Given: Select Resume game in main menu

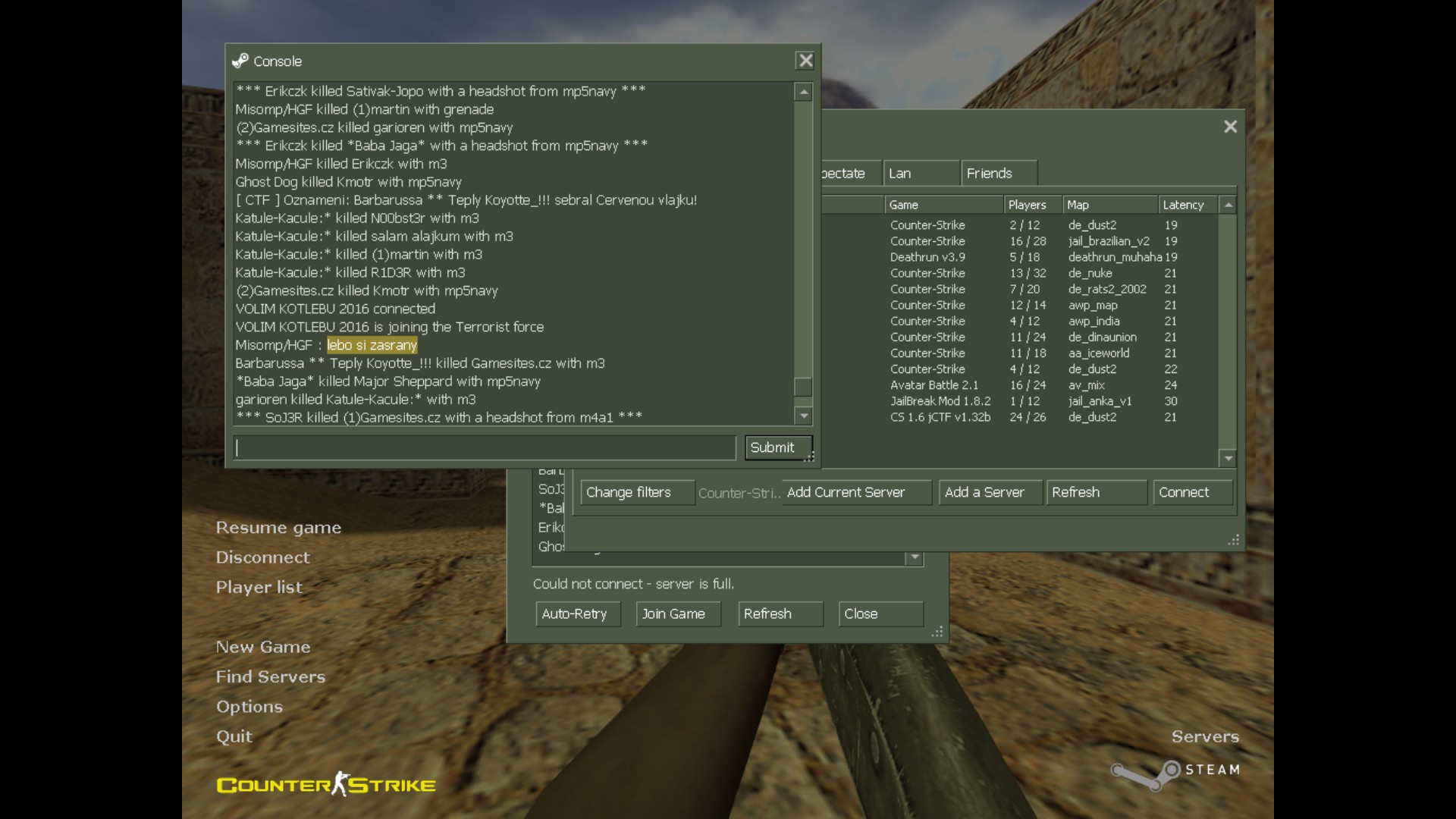Looking at the screenshot, I should pos(278,528).
